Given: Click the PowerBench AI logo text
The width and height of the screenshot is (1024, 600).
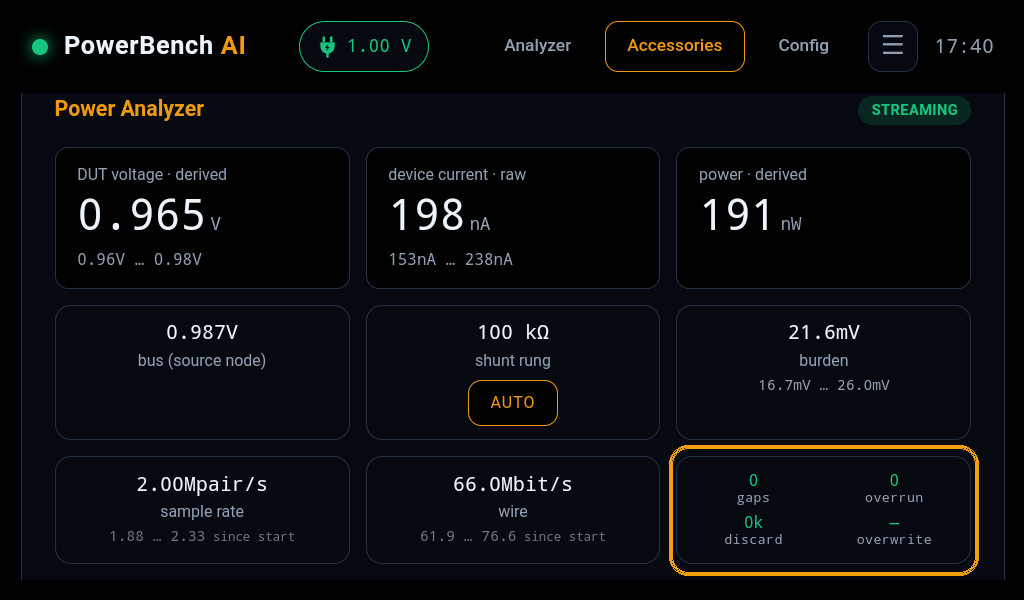Looking at the screenshot, I should click(x=155, y=46).
